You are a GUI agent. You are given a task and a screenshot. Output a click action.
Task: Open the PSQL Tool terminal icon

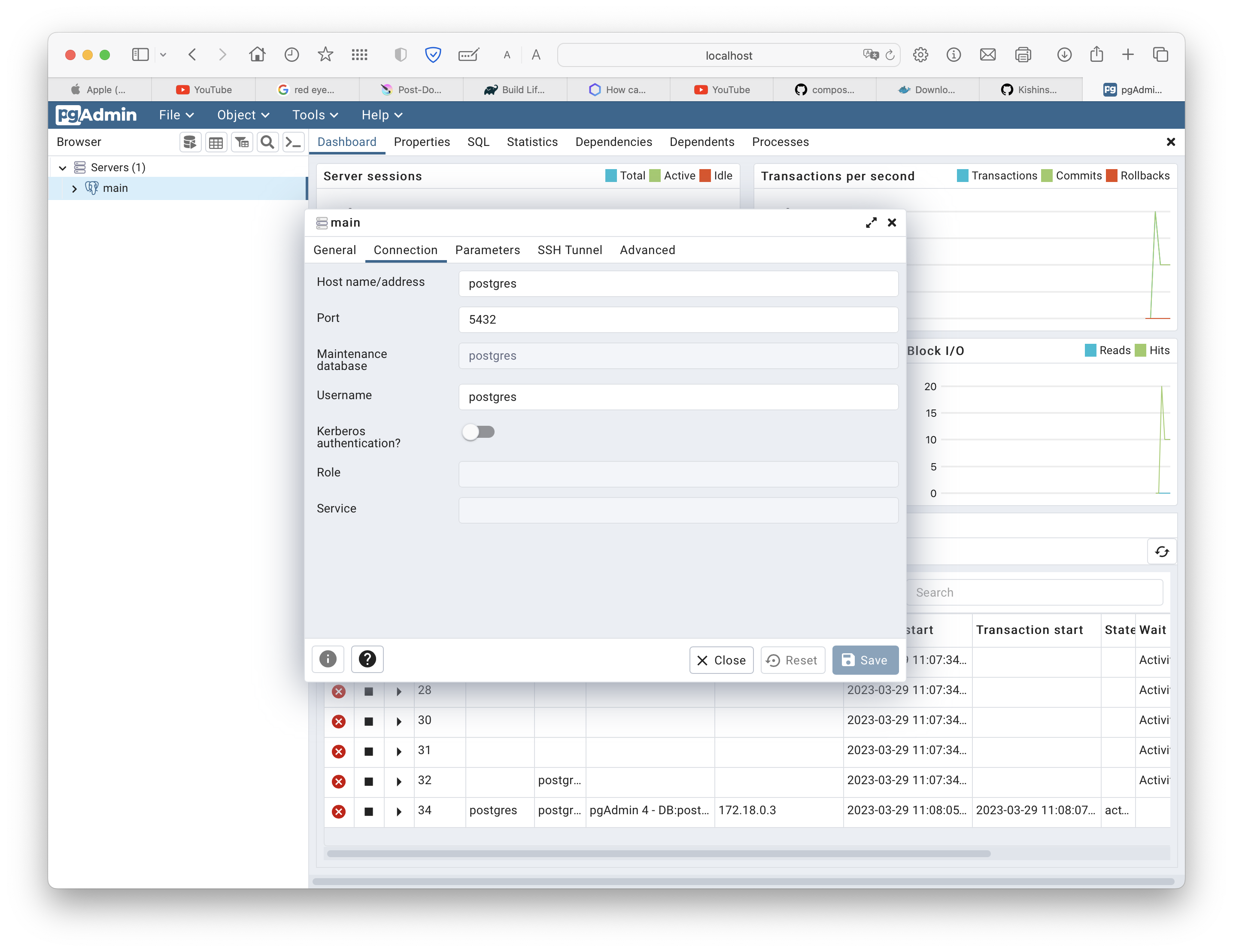tap(293, 142)
